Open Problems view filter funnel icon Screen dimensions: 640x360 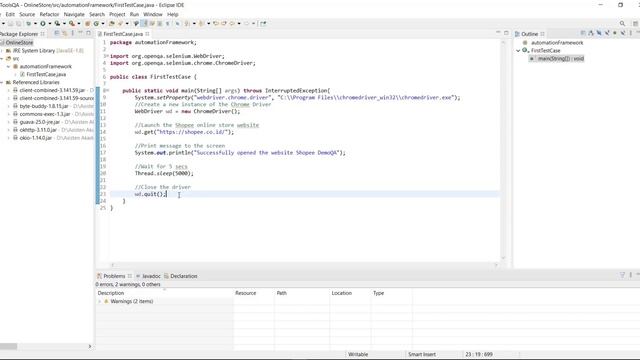pos(622,275)
